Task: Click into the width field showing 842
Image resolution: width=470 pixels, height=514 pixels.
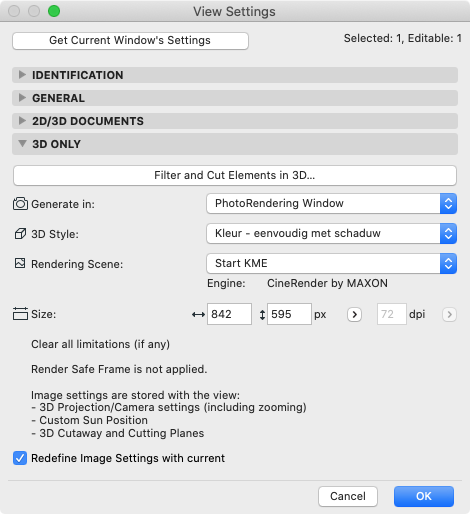Action: click(229, 314)
